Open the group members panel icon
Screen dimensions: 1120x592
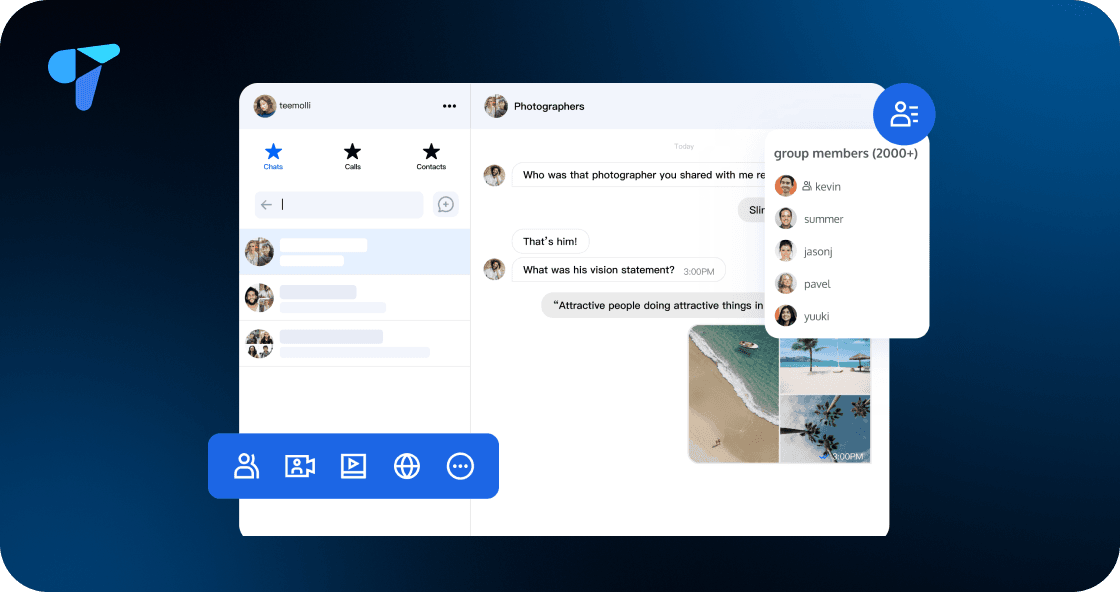pos(903,113)
